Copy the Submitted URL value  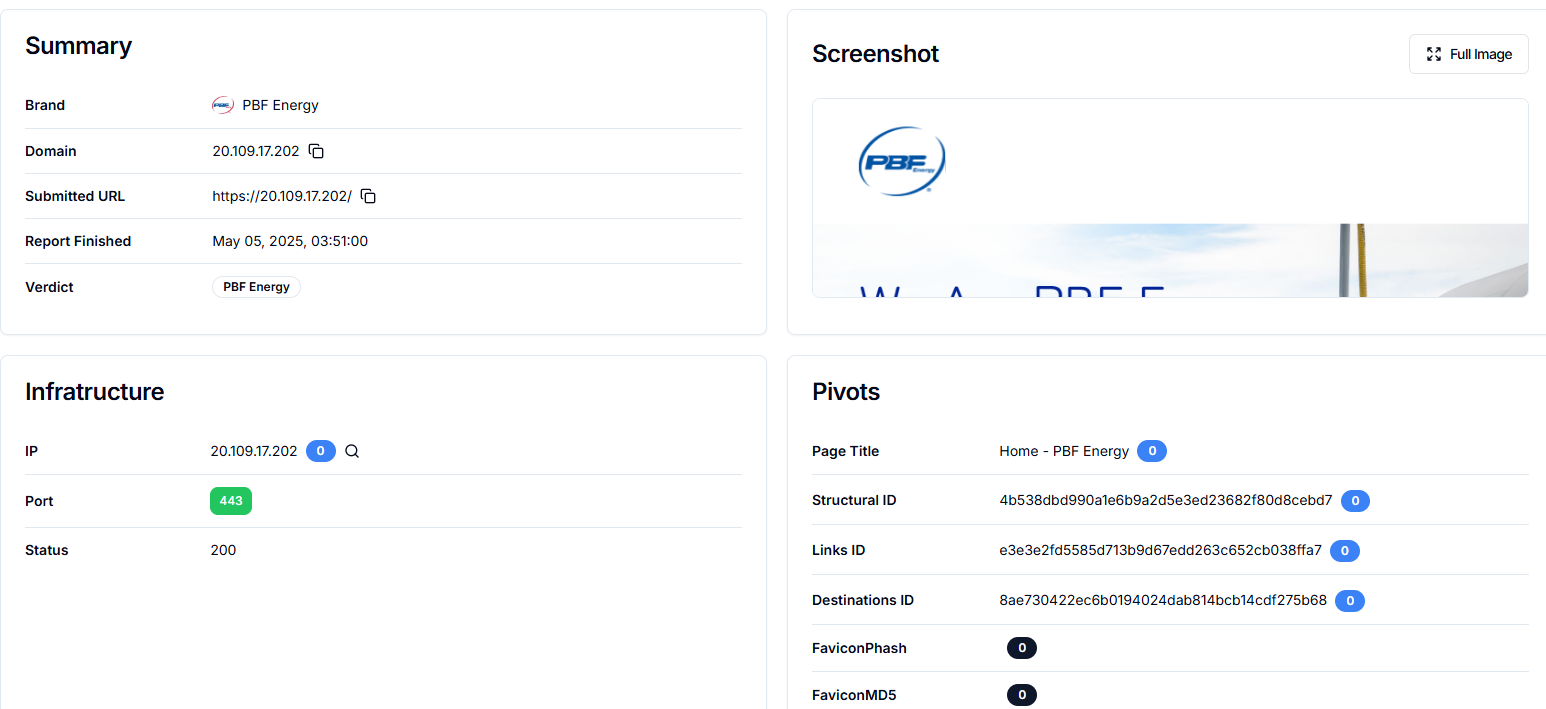pos(368,196)
